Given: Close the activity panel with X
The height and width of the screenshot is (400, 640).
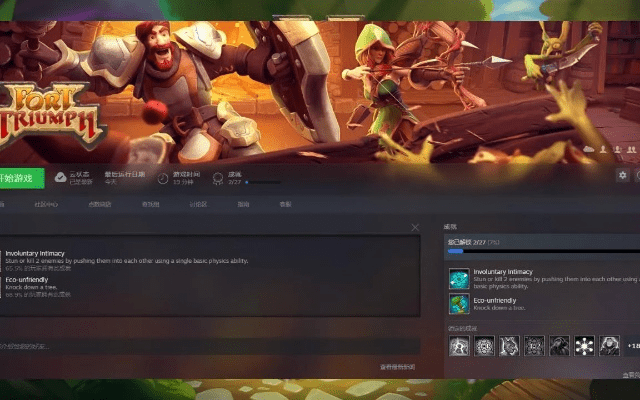Looking at the screenshot, I should coord(415,228).
